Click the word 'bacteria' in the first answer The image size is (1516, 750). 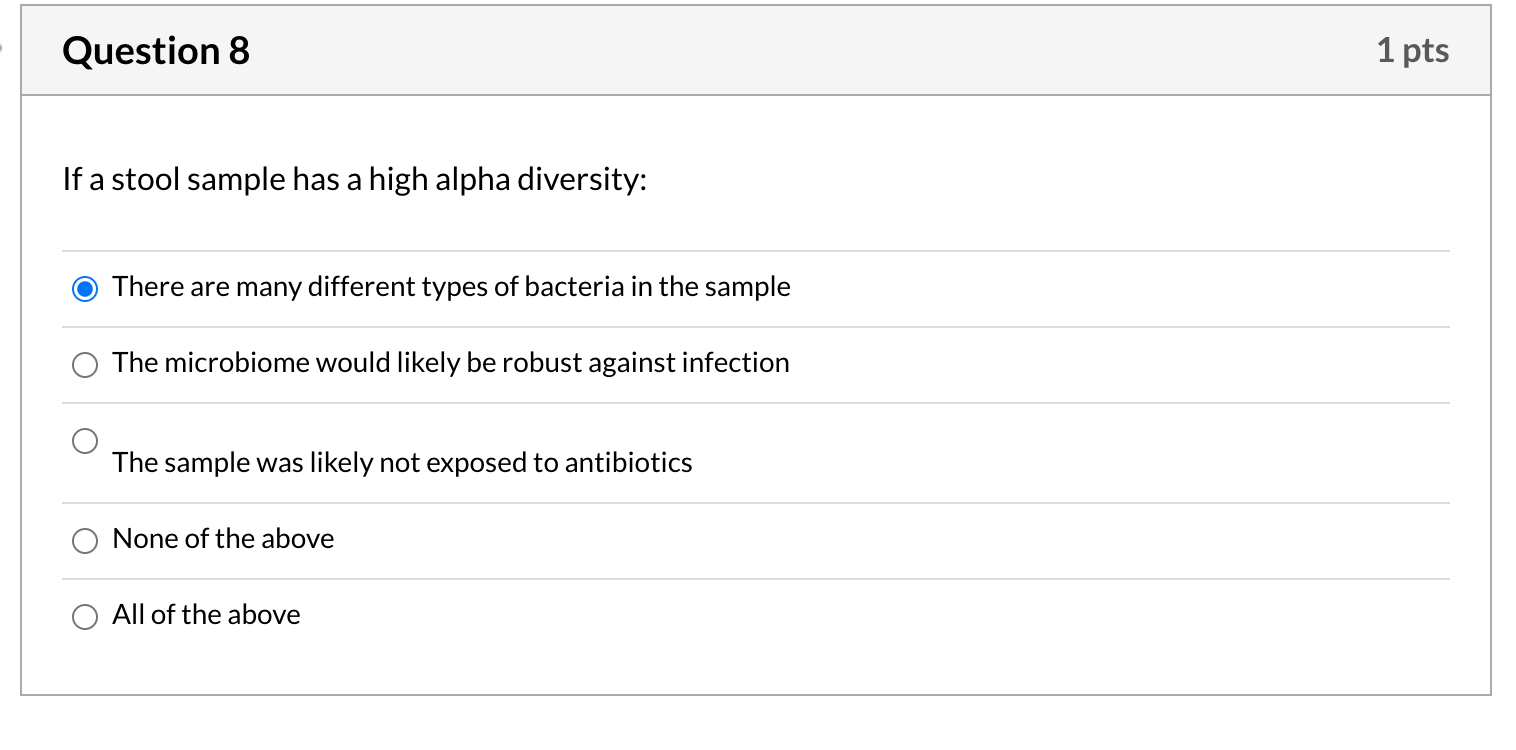tap(575, 287)
